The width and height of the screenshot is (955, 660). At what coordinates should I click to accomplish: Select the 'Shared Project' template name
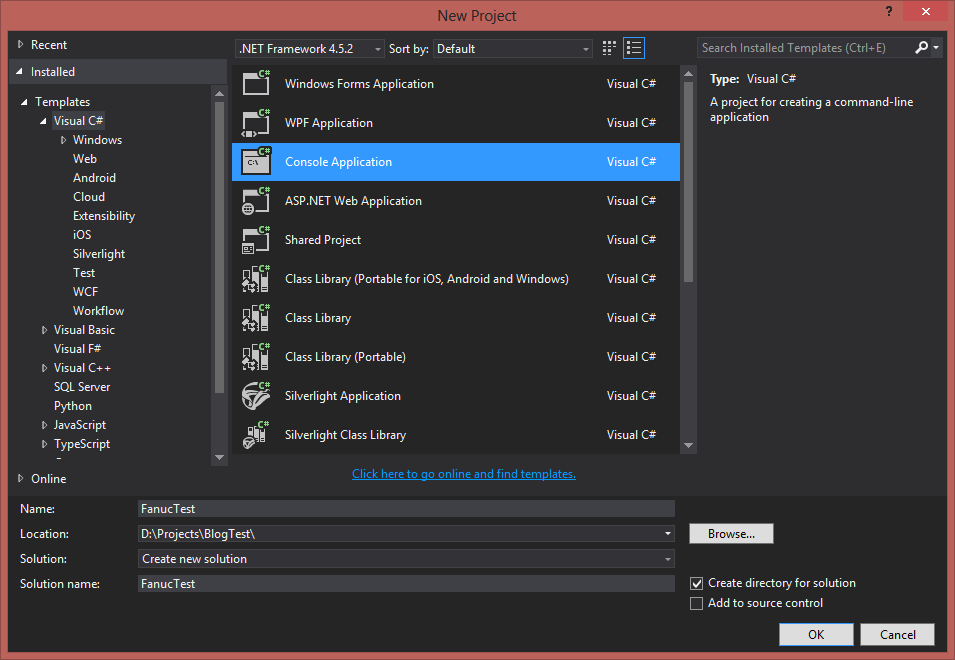pos(323,240)
